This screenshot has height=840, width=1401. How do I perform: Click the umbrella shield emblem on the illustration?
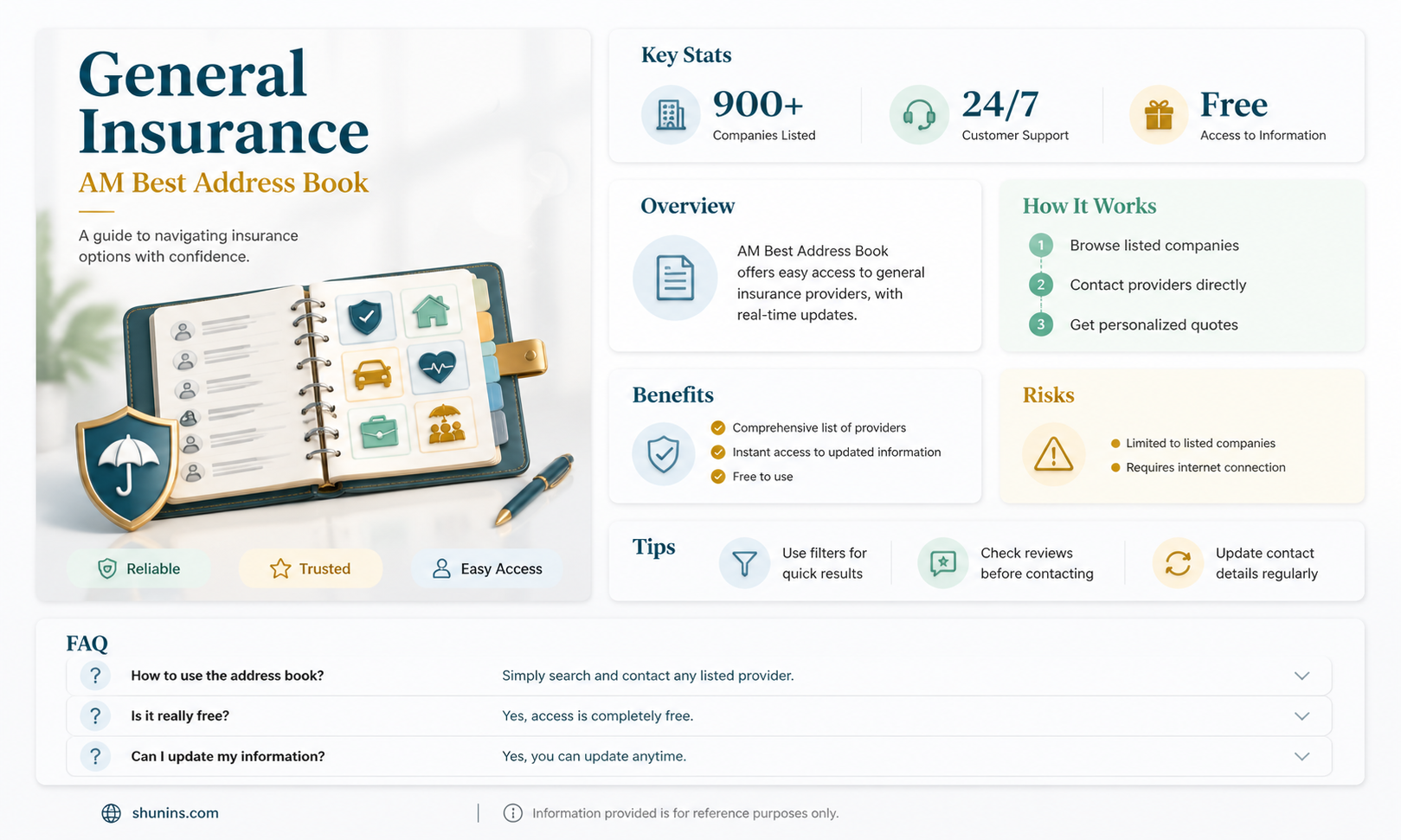point(128,467)
